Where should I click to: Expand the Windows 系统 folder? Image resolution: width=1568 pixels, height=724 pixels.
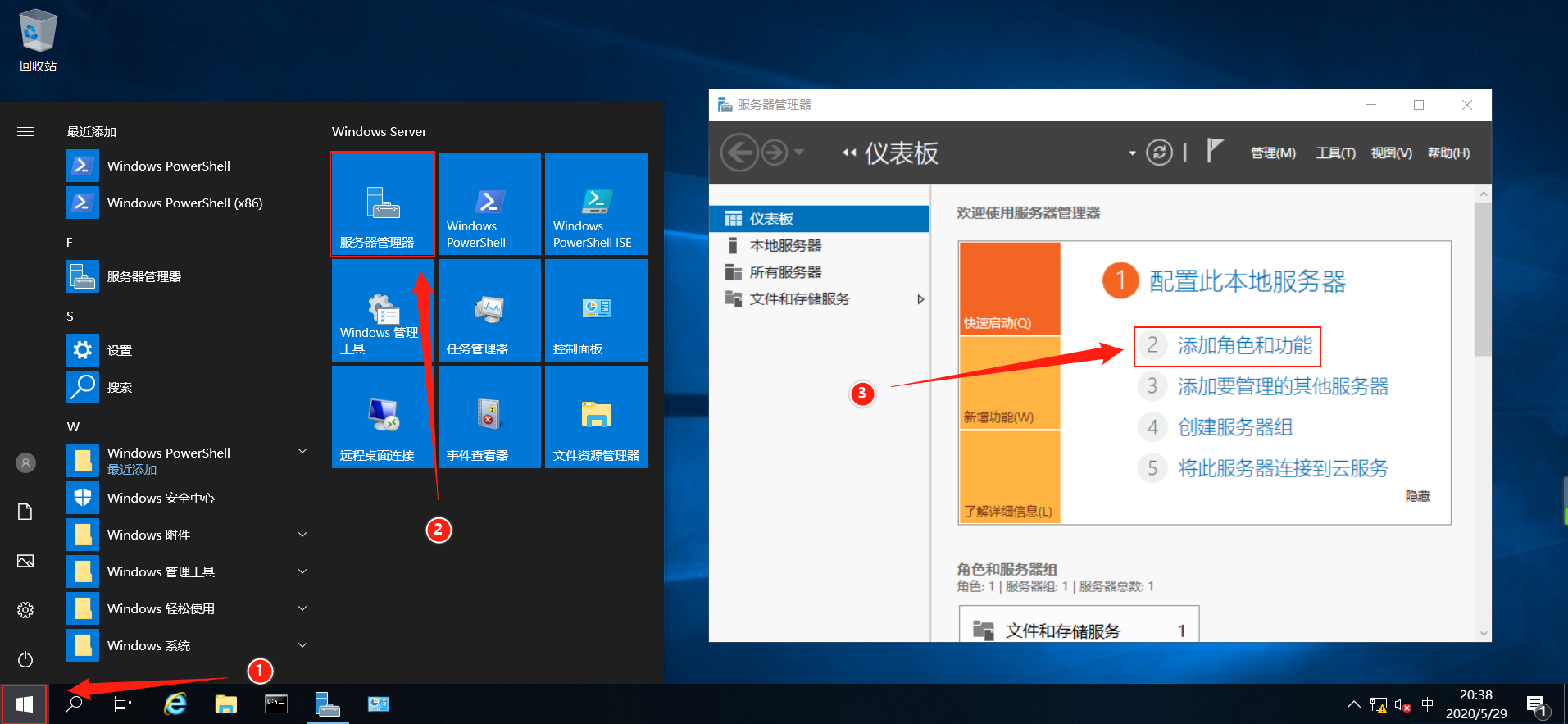pyautogui.click(x=302, y=645)
